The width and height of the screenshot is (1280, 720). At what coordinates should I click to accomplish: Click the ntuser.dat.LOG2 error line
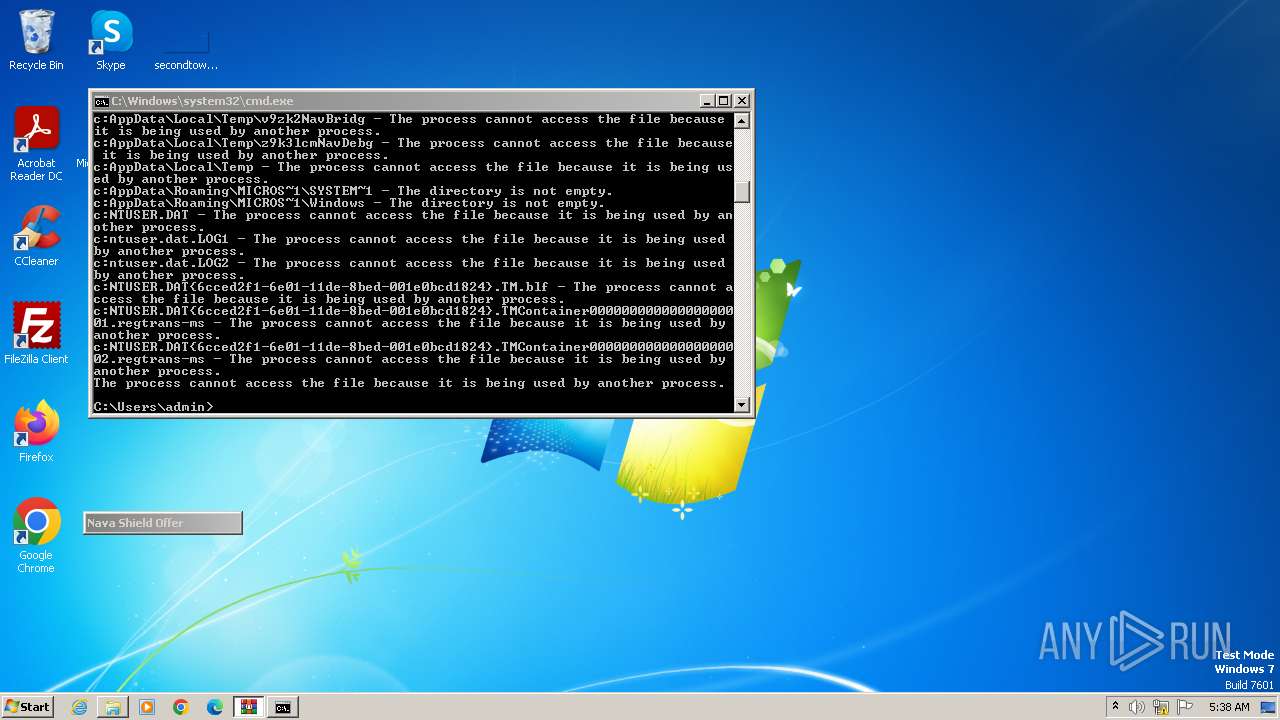click(413, 269)
